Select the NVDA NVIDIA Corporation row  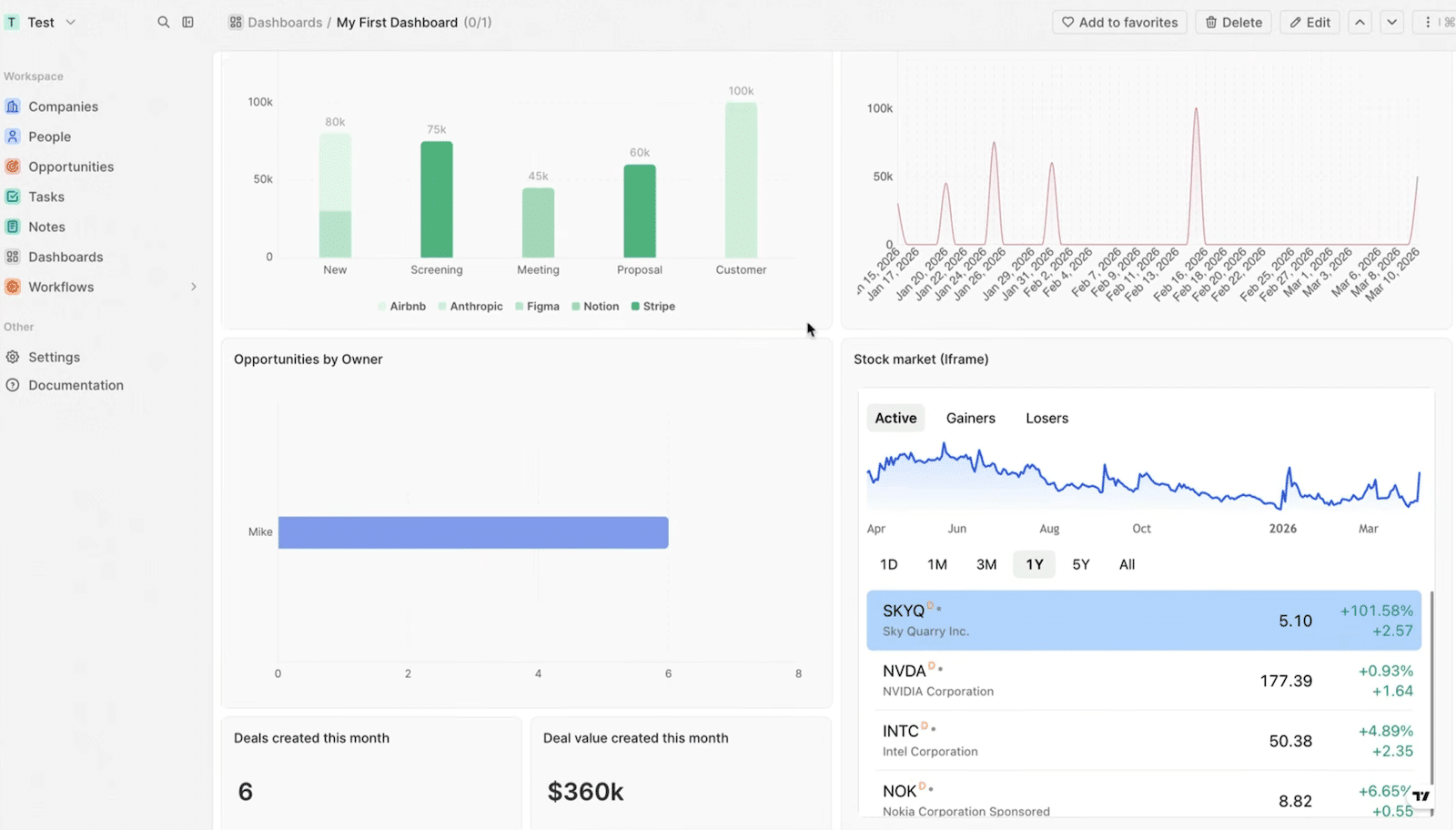(x=1144, y=681)
